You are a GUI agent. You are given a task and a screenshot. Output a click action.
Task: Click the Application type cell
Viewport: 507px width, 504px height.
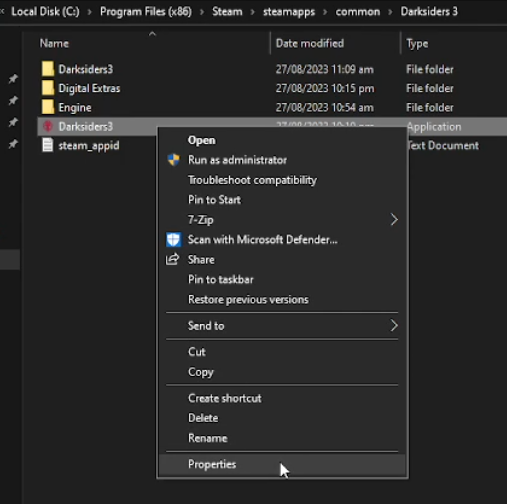[434, 127]
